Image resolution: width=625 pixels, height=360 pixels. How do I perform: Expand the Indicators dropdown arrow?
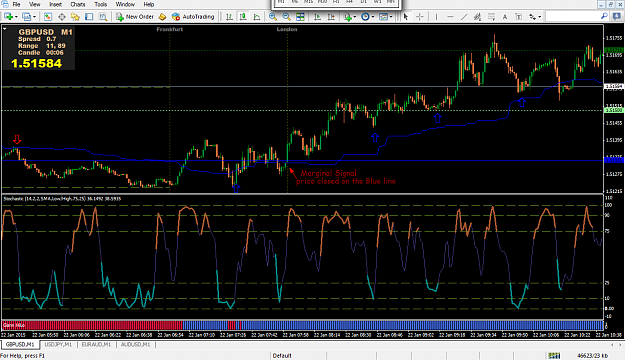pos(355,17)
